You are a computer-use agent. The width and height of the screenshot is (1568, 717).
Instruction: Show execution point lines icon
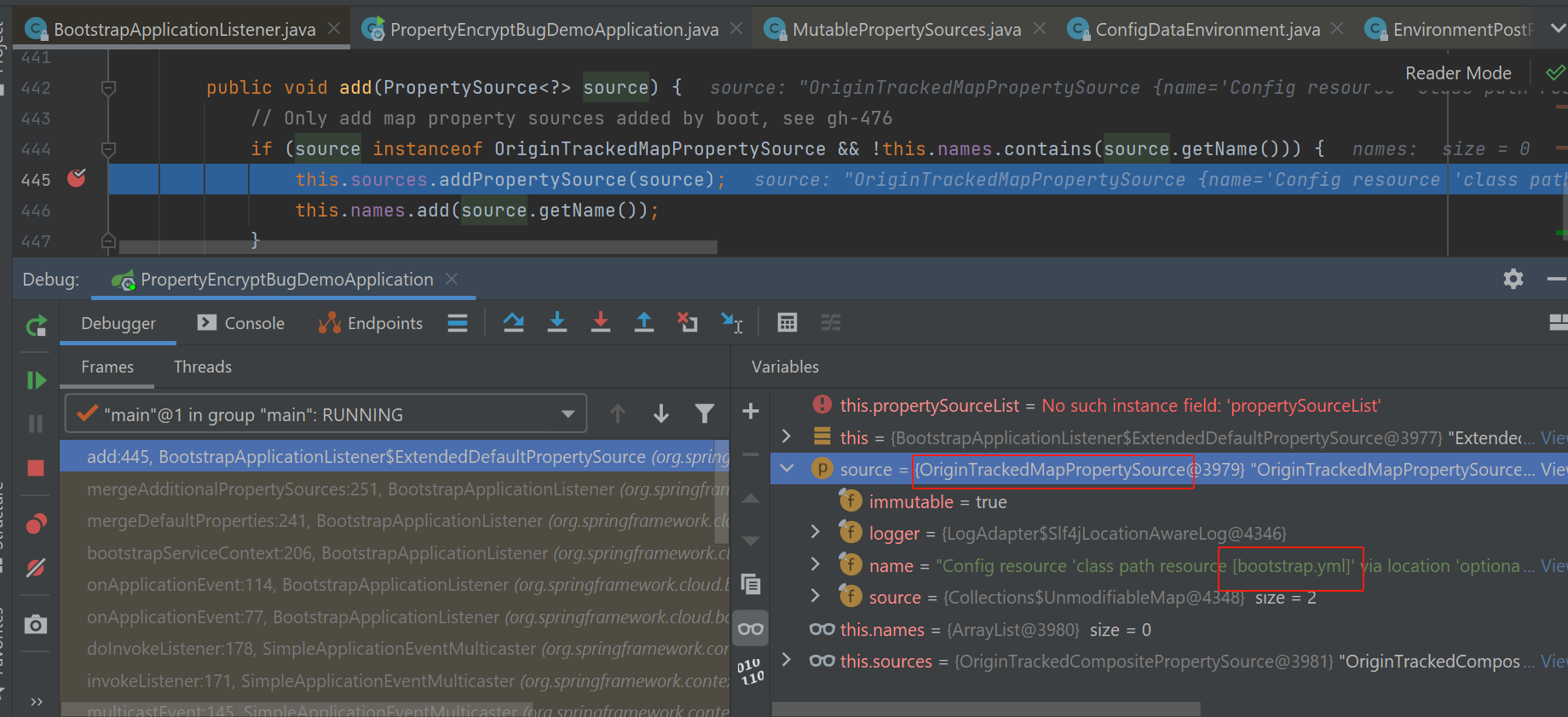[x=458, y=322]
